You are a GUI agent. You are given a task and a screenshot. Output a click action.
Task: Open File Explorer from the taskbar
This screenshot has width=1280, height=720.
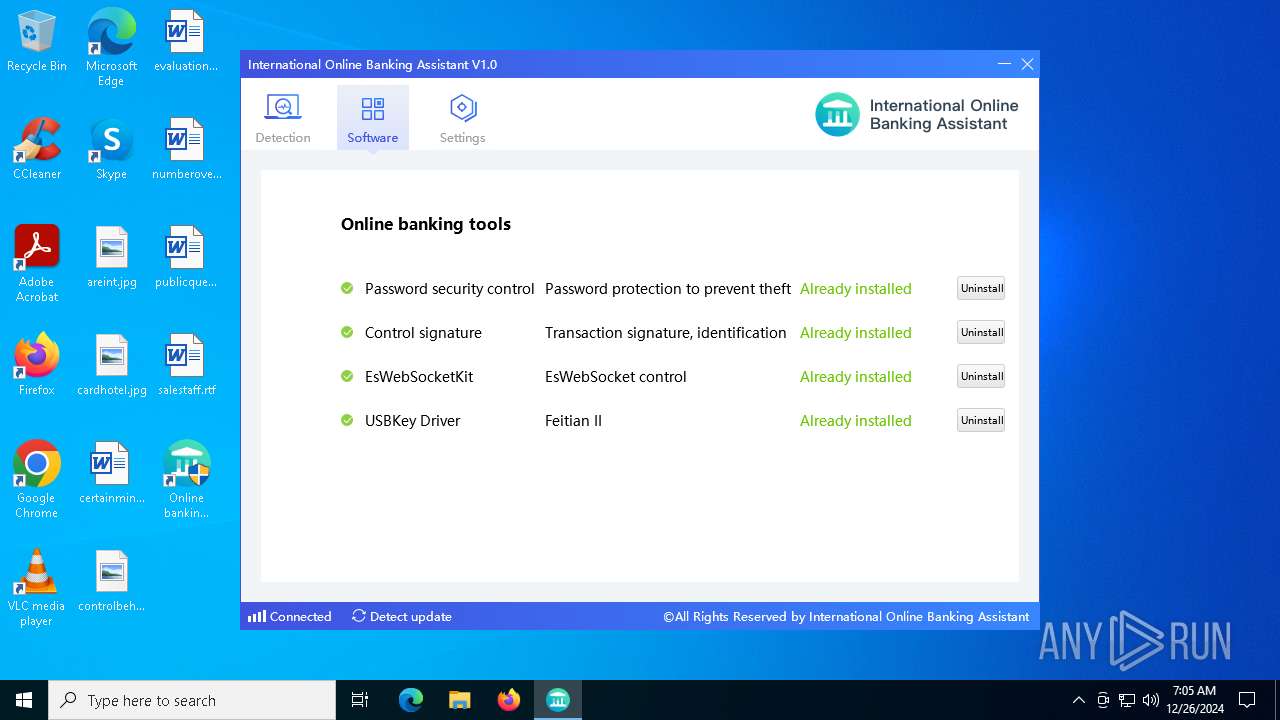click(459, 700)
